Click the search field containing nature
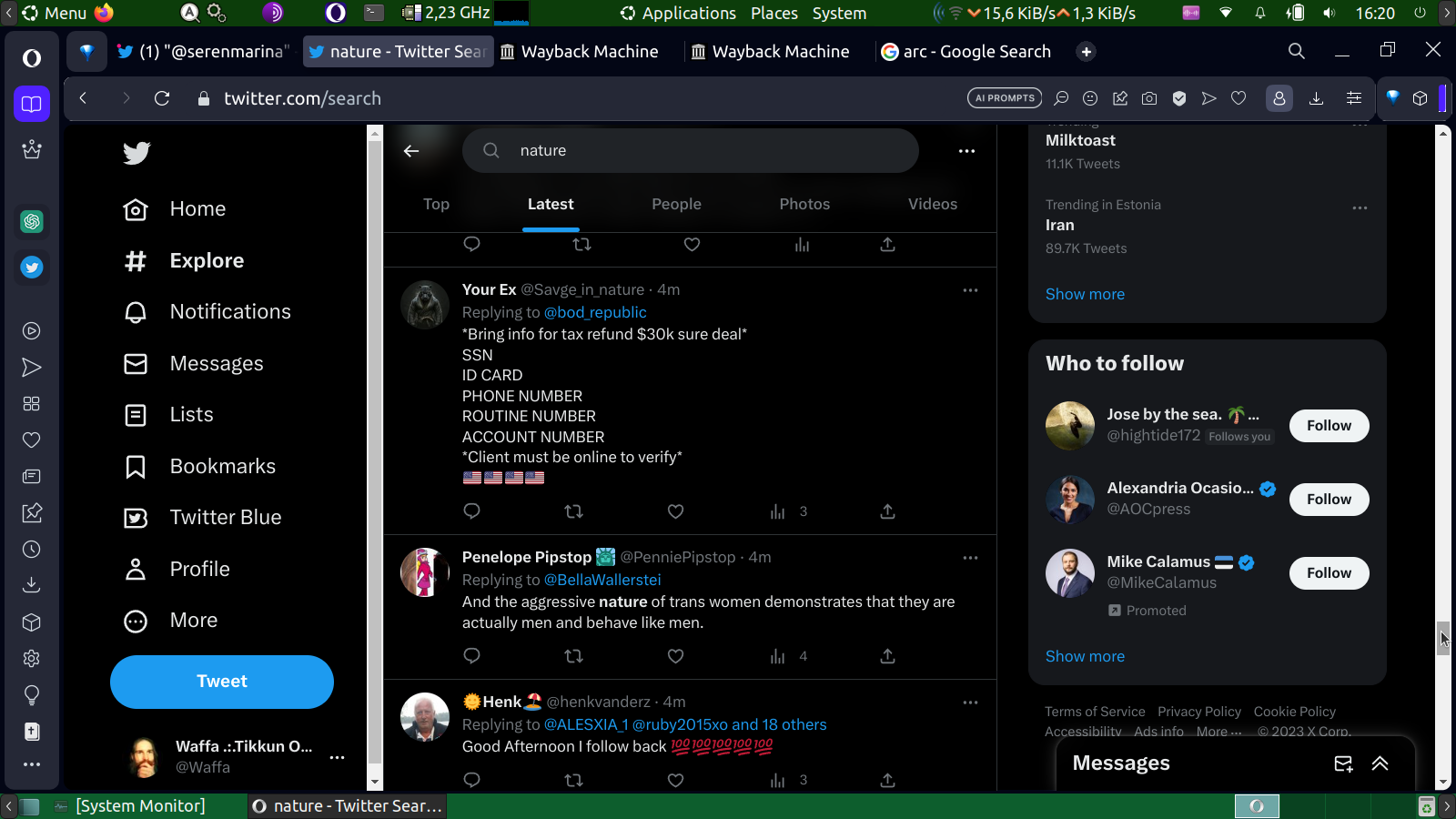Image resolution: width=1456 pixels, height=819 pixels. (x=691, y=151)
